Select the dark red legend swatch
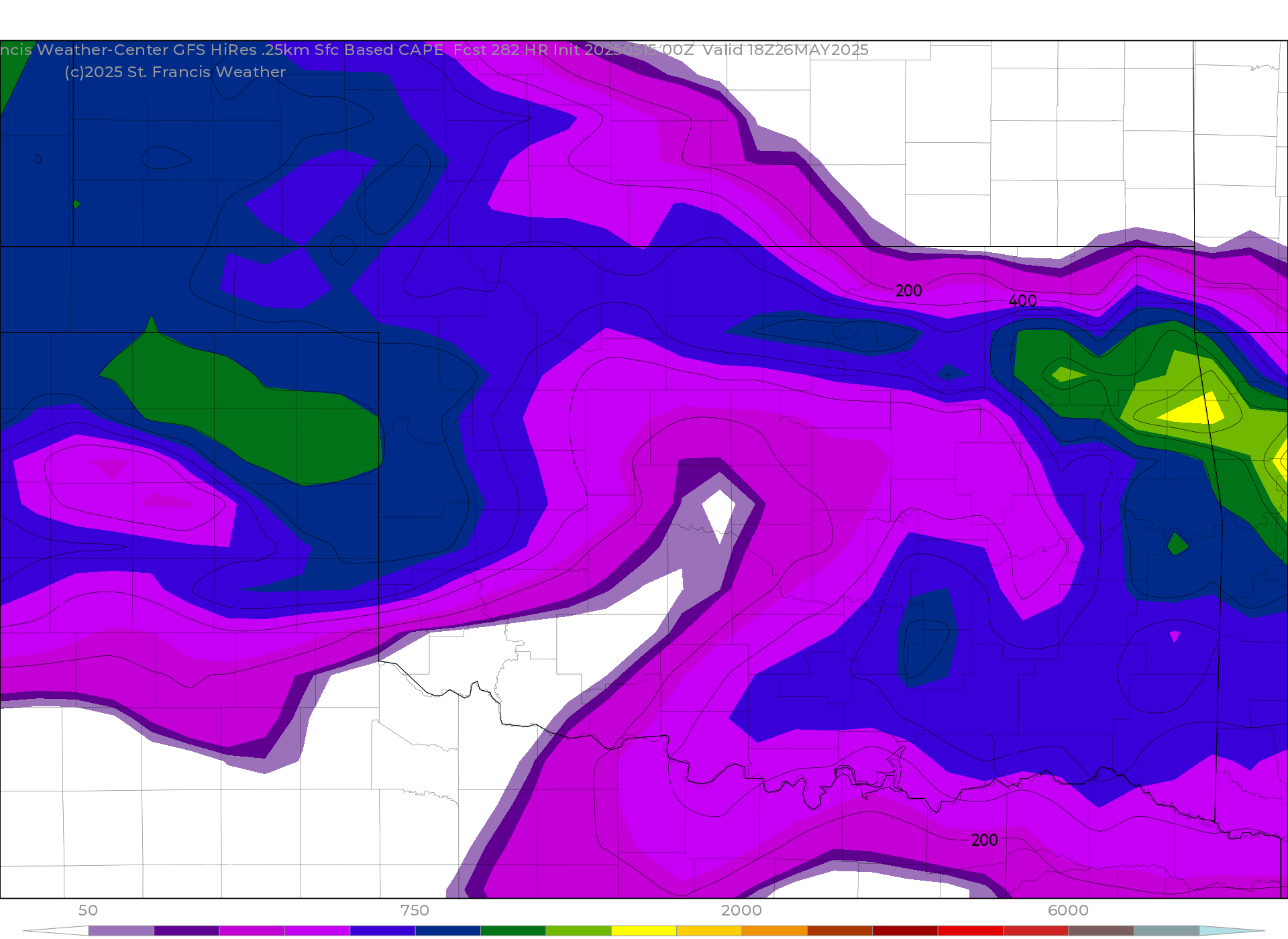The image size is (1288, 939). pyautogui.click(x=905, y=931)
